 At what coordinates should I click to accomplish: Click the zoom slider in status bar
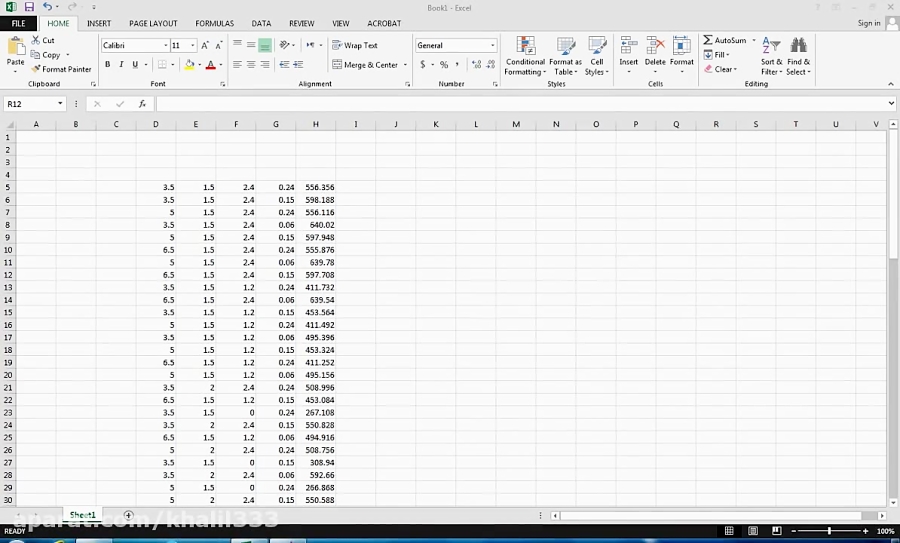tap(829, 531)
